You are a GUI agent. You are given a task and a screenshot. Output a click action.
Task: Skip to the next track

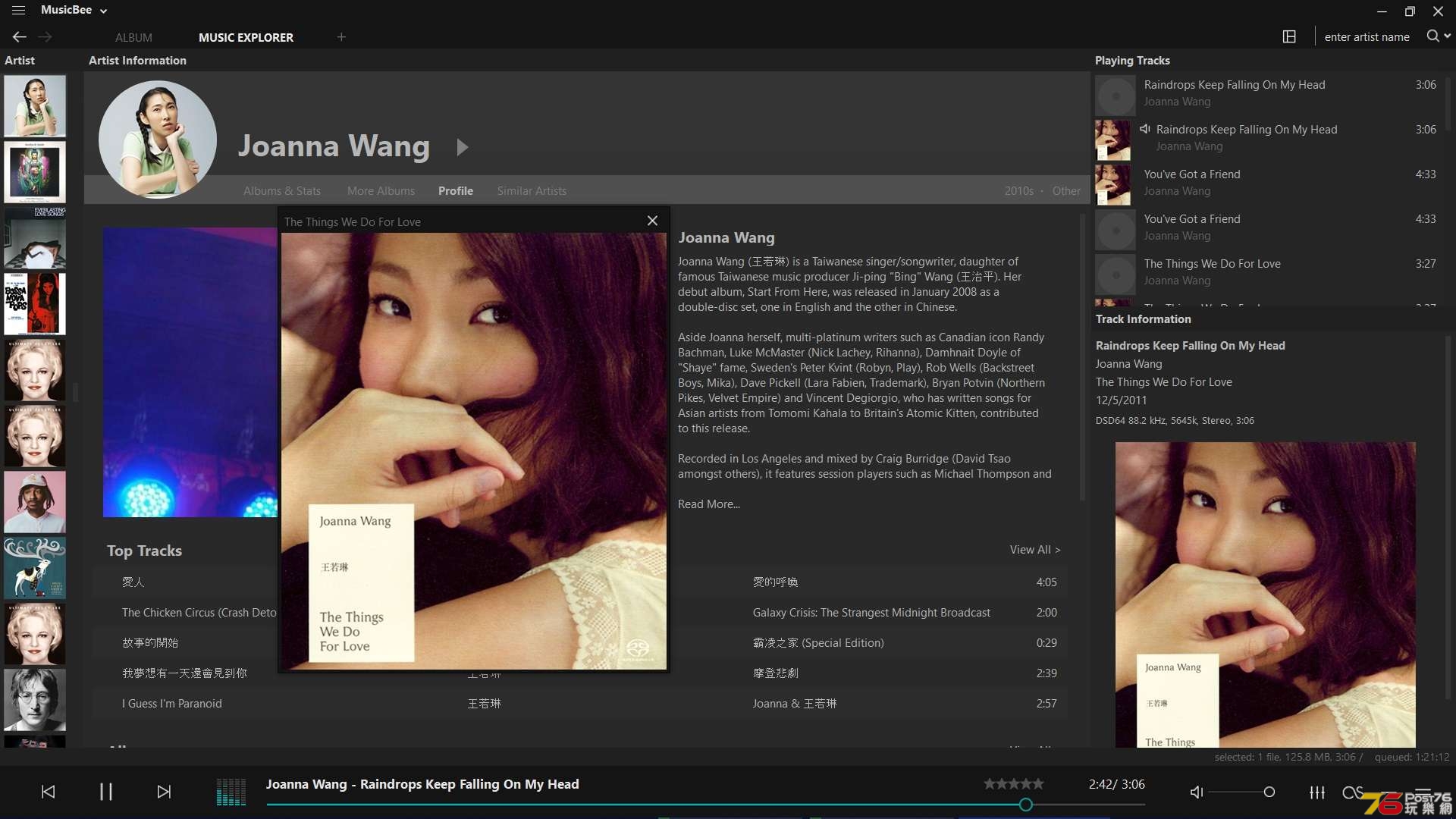coord(164,792)
